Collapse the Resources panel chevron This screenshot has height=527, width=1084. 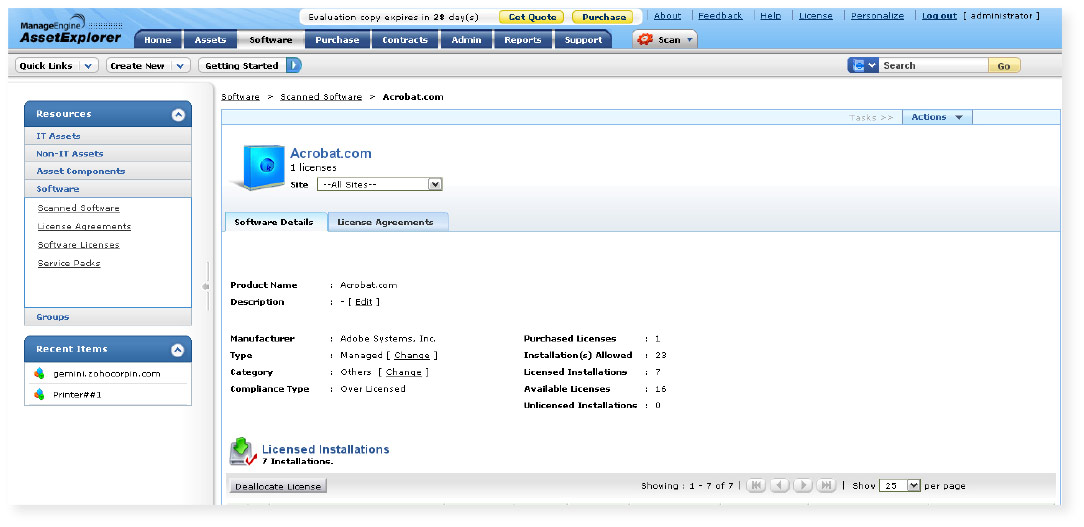(178, 114)
